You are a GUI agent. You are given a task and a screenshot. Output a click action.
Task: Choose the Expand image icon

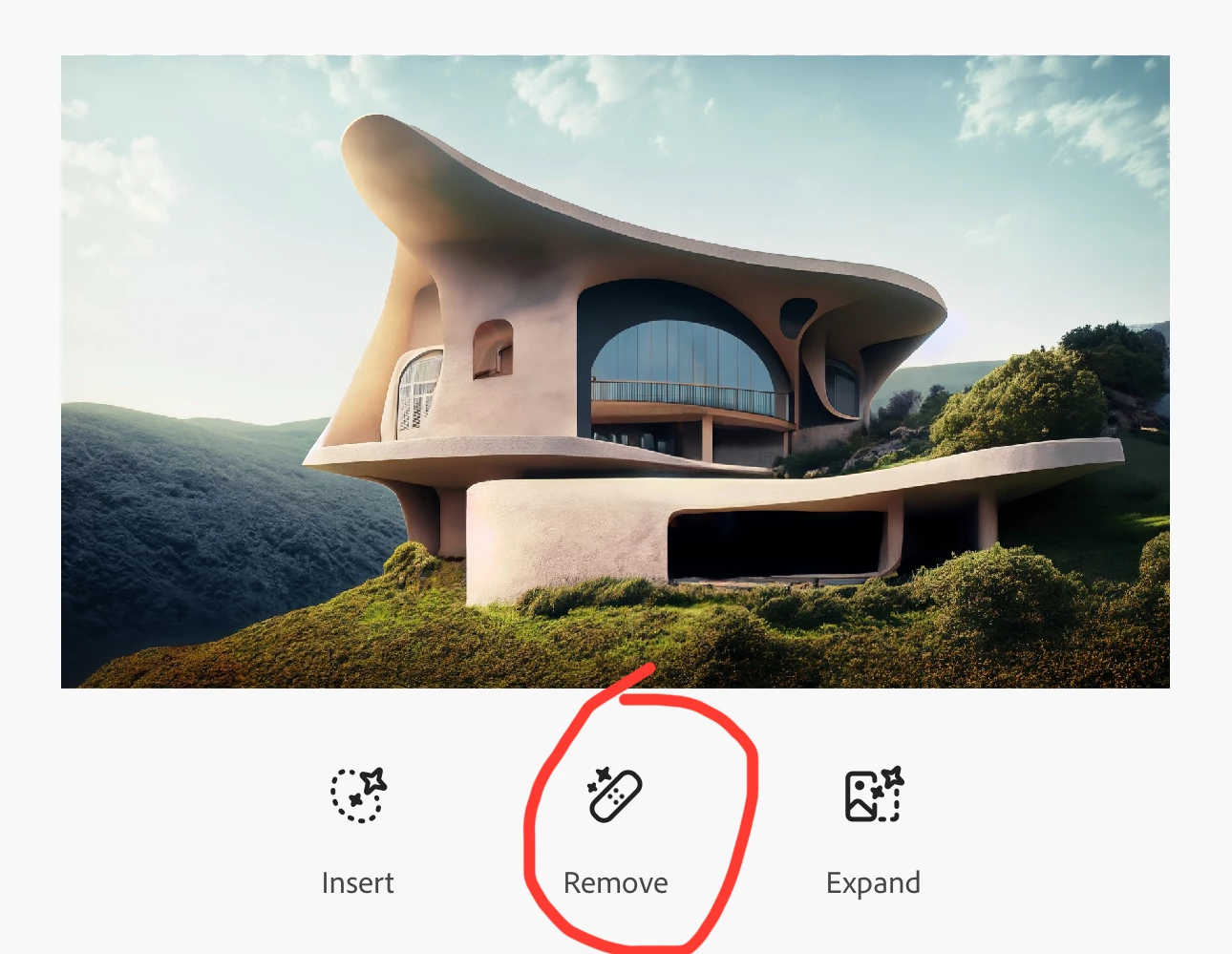pyautogui.click(x=874, y=794)
